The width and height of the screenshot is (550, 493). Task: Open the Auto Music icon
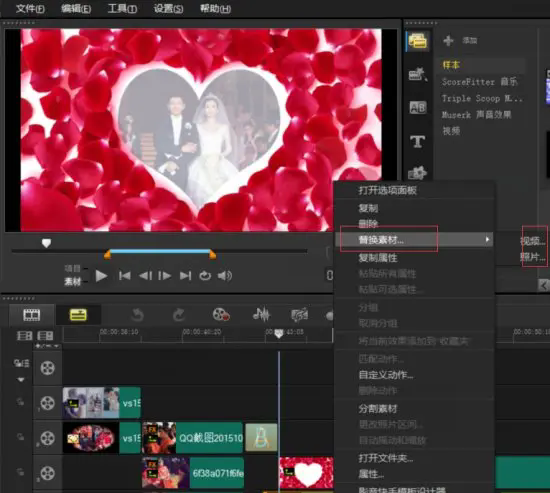click(300, 315)
